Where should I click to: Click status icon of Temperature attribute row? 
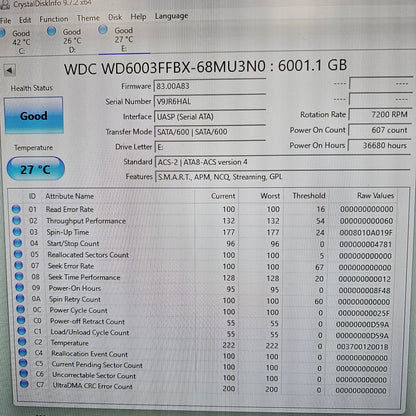pos(22,341)
